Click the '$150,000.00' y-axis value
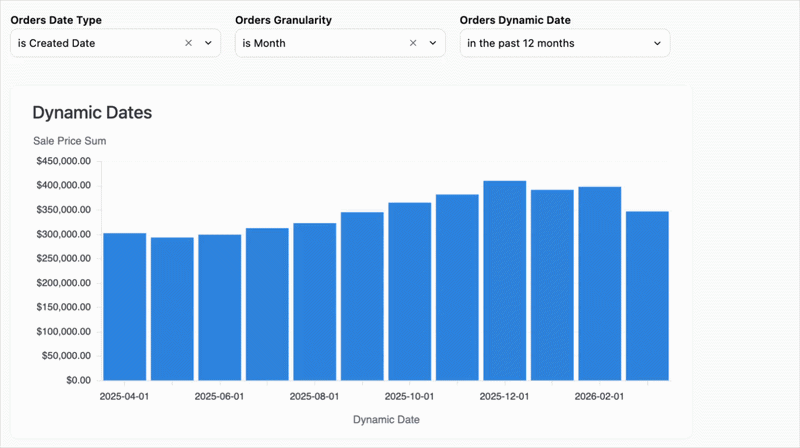 click(64, 307)
